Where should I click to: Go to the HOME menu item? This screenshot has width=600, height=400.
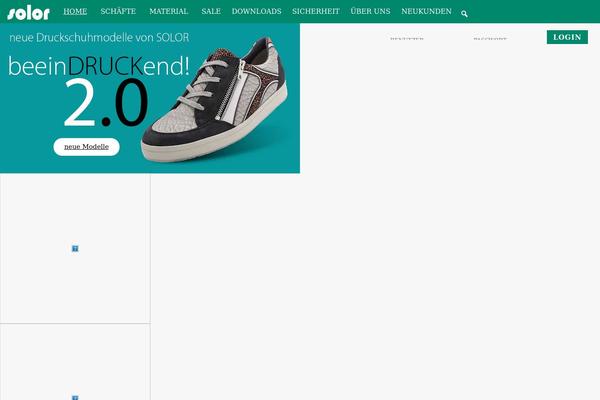coord(75,11)
